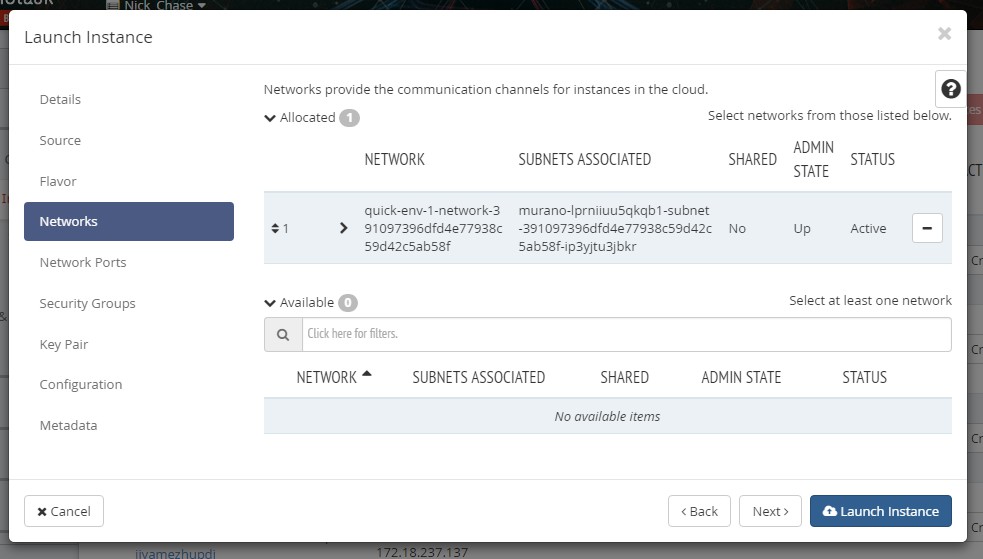983x559 pixels.
Task: Collapse the Allocated section
Action: (x=270, y=118)
